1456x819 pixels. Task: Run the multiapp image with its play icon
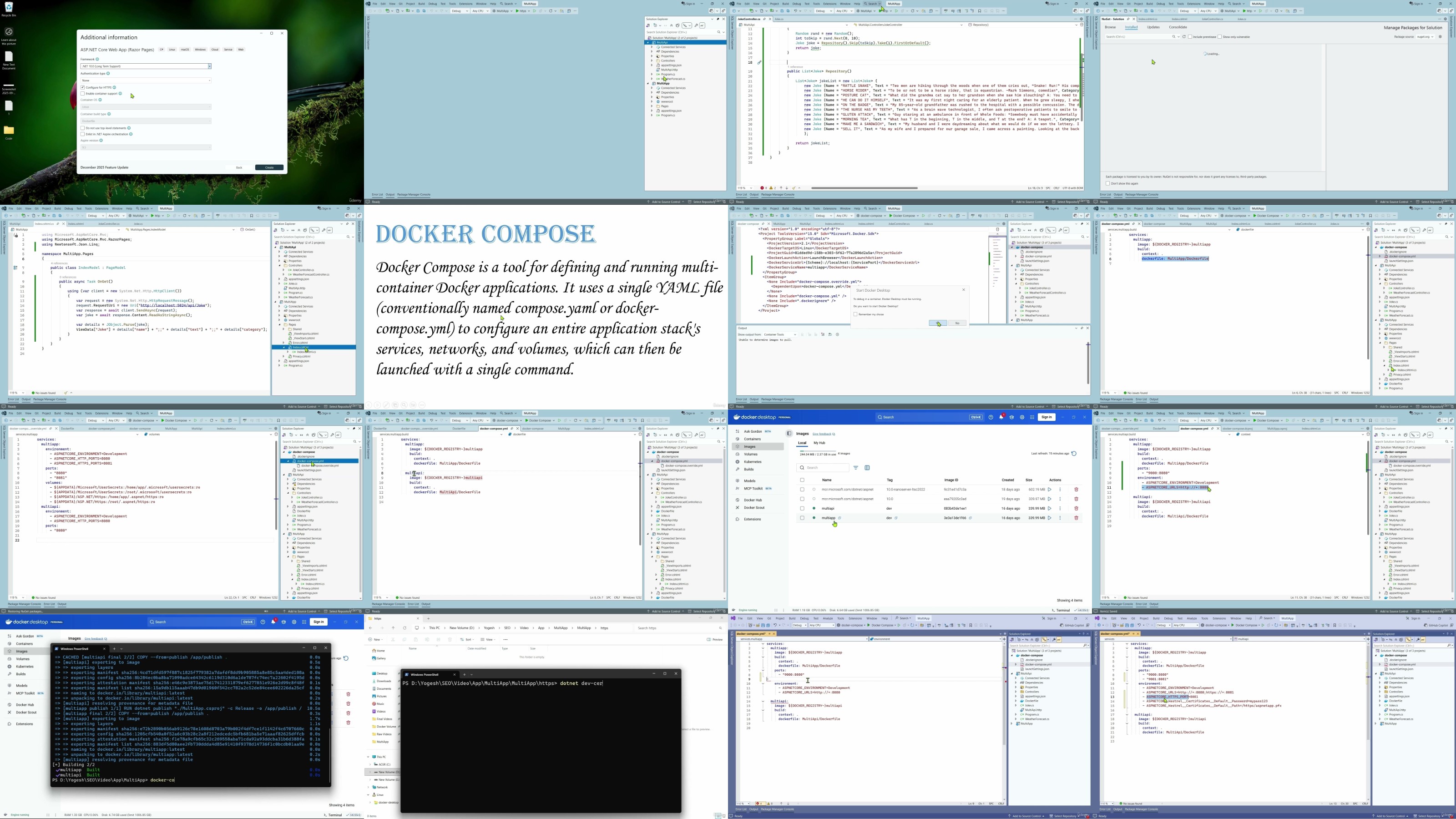click(1050, 518)
